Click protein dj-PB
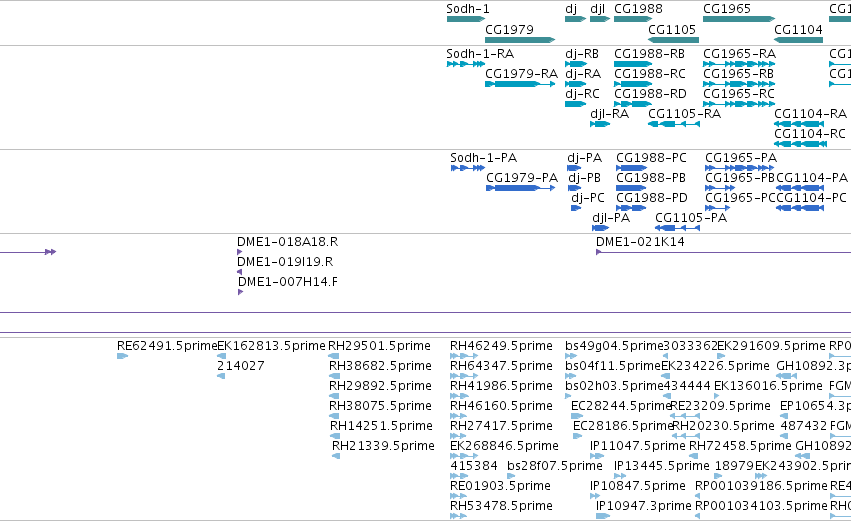The width and height of the screenshot is (851, 521). pyautogui.click(x=574, y=188)
